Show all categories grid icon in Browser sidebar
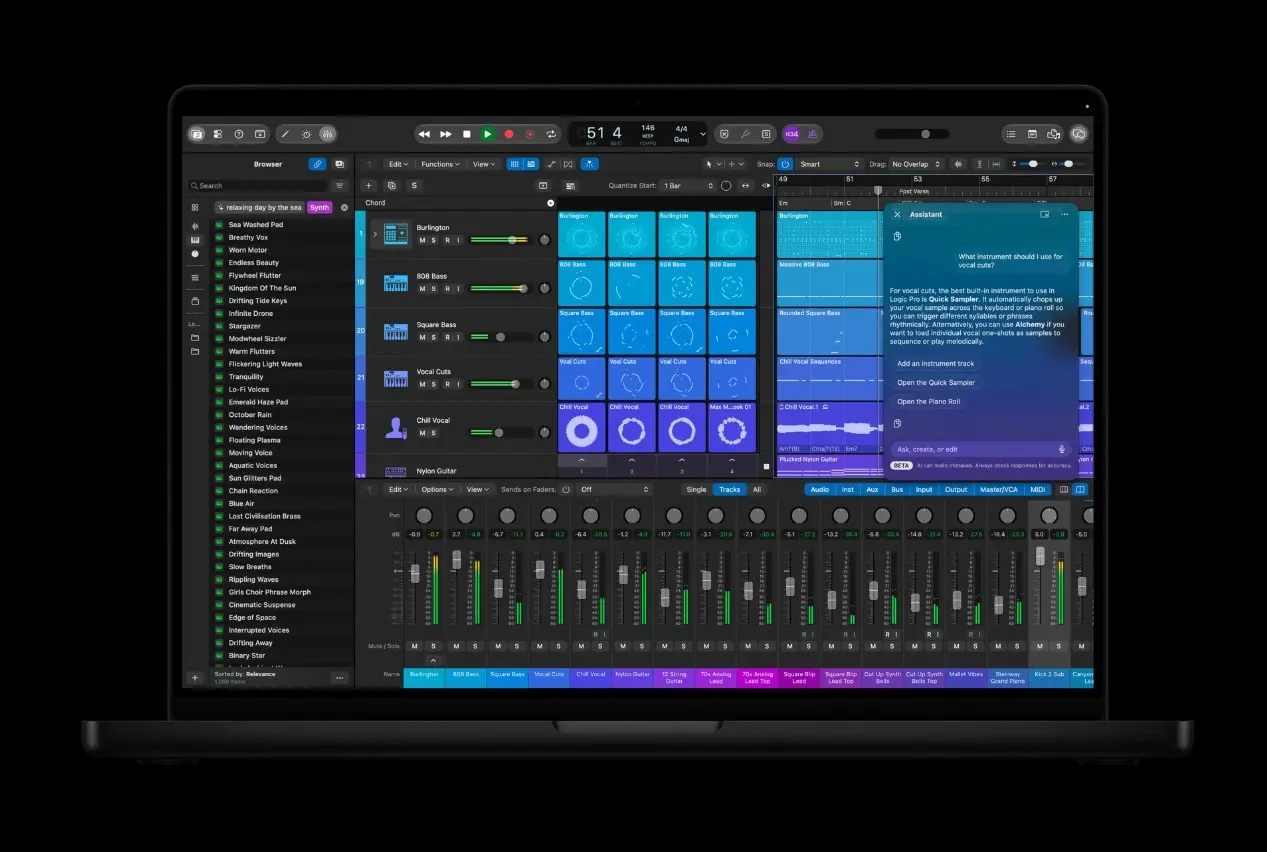 (195, 208)
